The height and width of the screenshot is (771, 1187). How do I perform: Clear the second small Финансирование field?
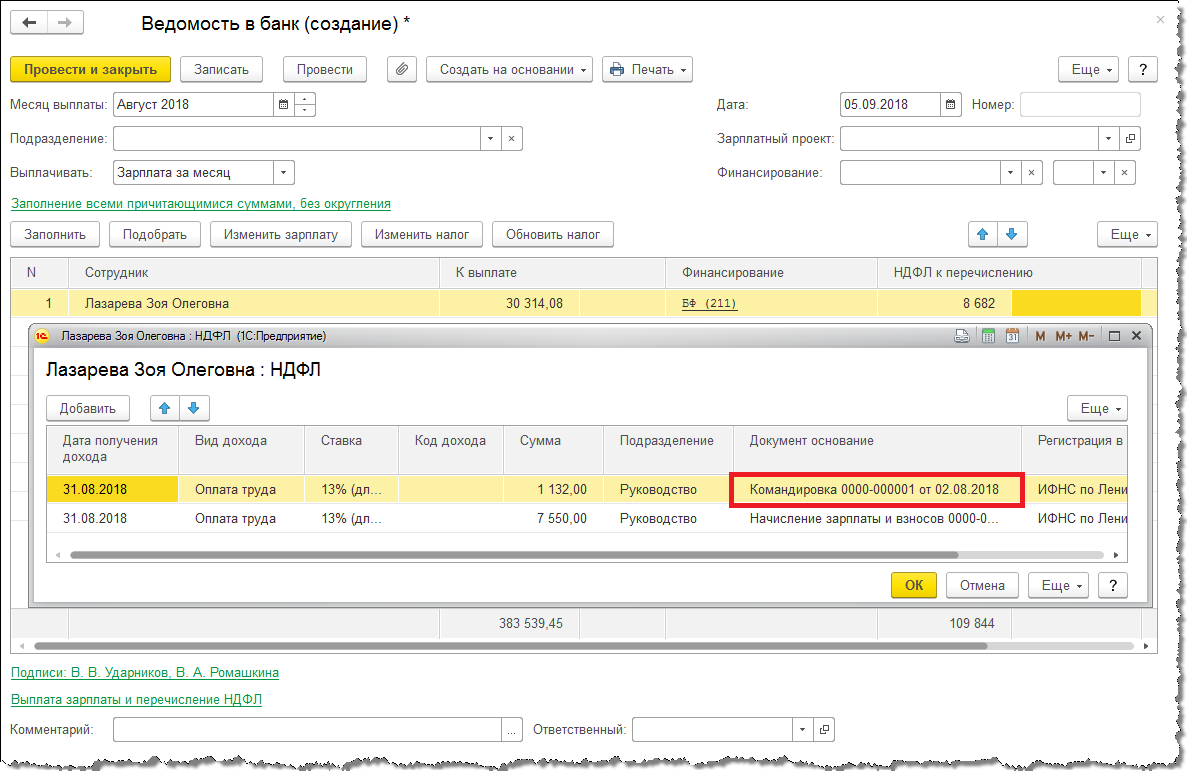click(1125, 173)
